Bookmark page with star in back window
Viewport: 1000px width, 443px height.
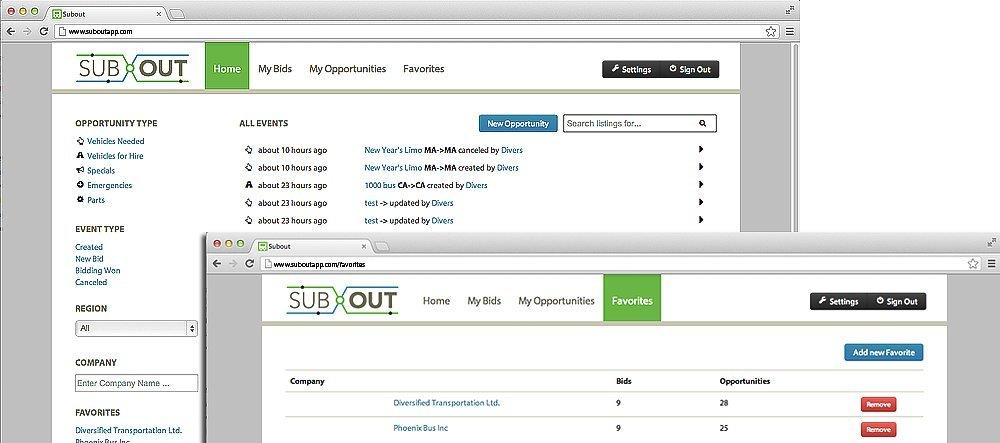[771, 31]
